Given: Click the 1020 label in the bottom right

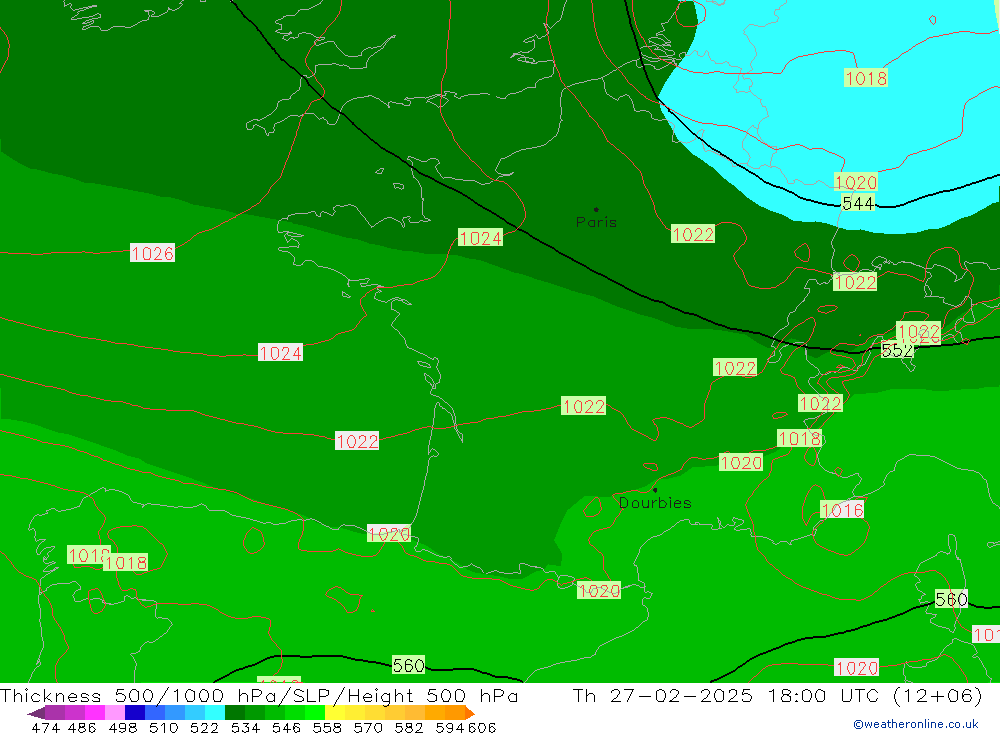Looking at the screenshot, I should [857, 668].
